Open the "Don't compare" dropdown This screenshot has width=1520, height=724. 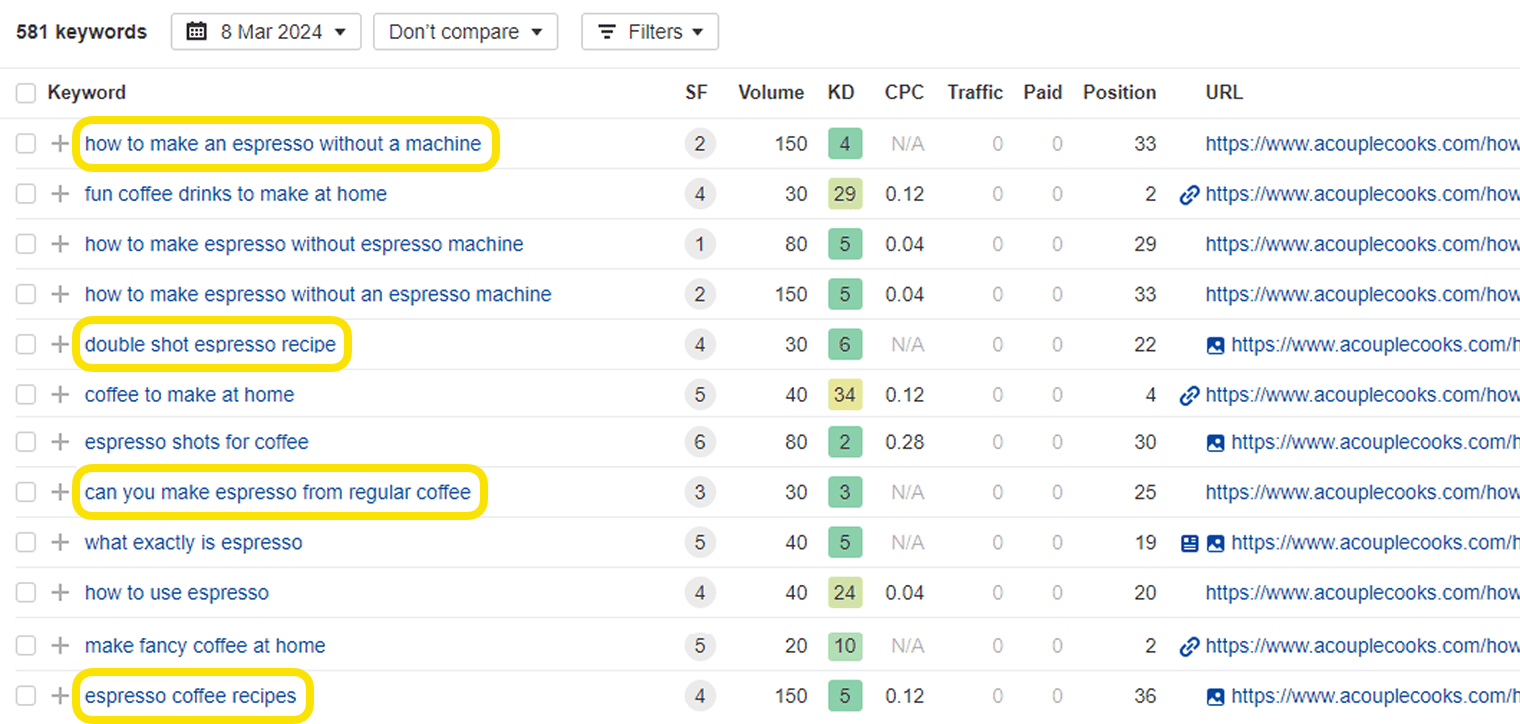tap(465, 31)
